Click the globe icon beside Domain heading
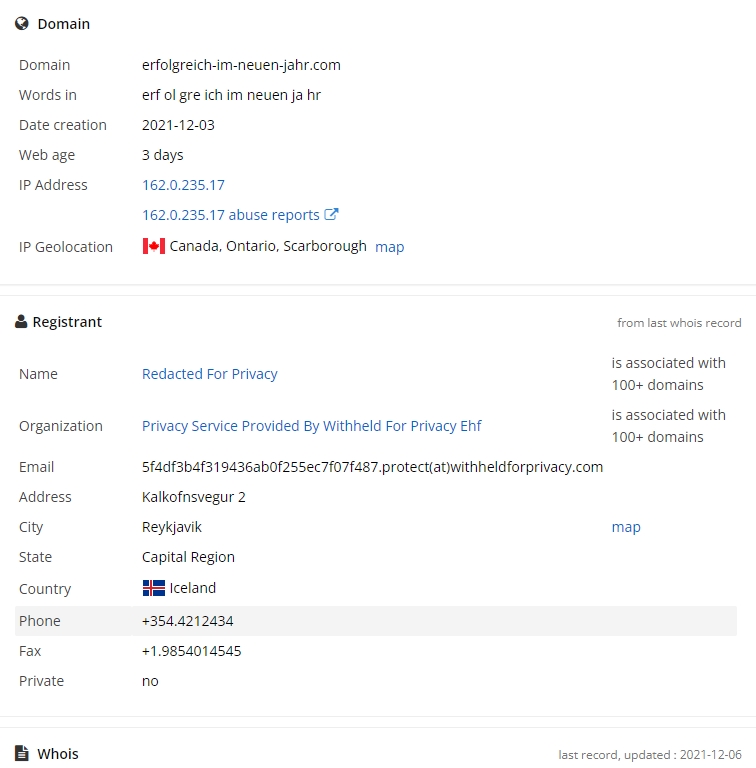The width and height of the screenshot is (756, 768). [22, 24]
